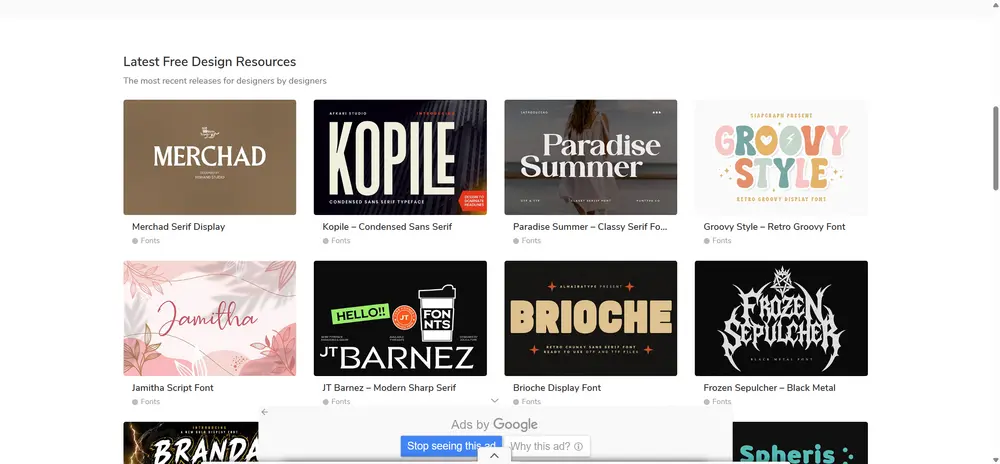Image resolution: width=1000 pixels, height=464 pixels.
Task: Click Groovy Style – Retro Groovy Font title
Action: pyautogui.click(x=774, y=227)
